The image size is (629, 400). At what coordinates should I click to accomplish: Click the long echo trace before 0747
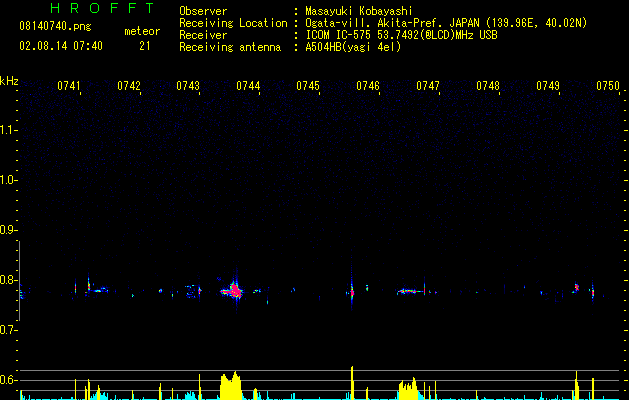pyautogui.click(x=410, y=291)
